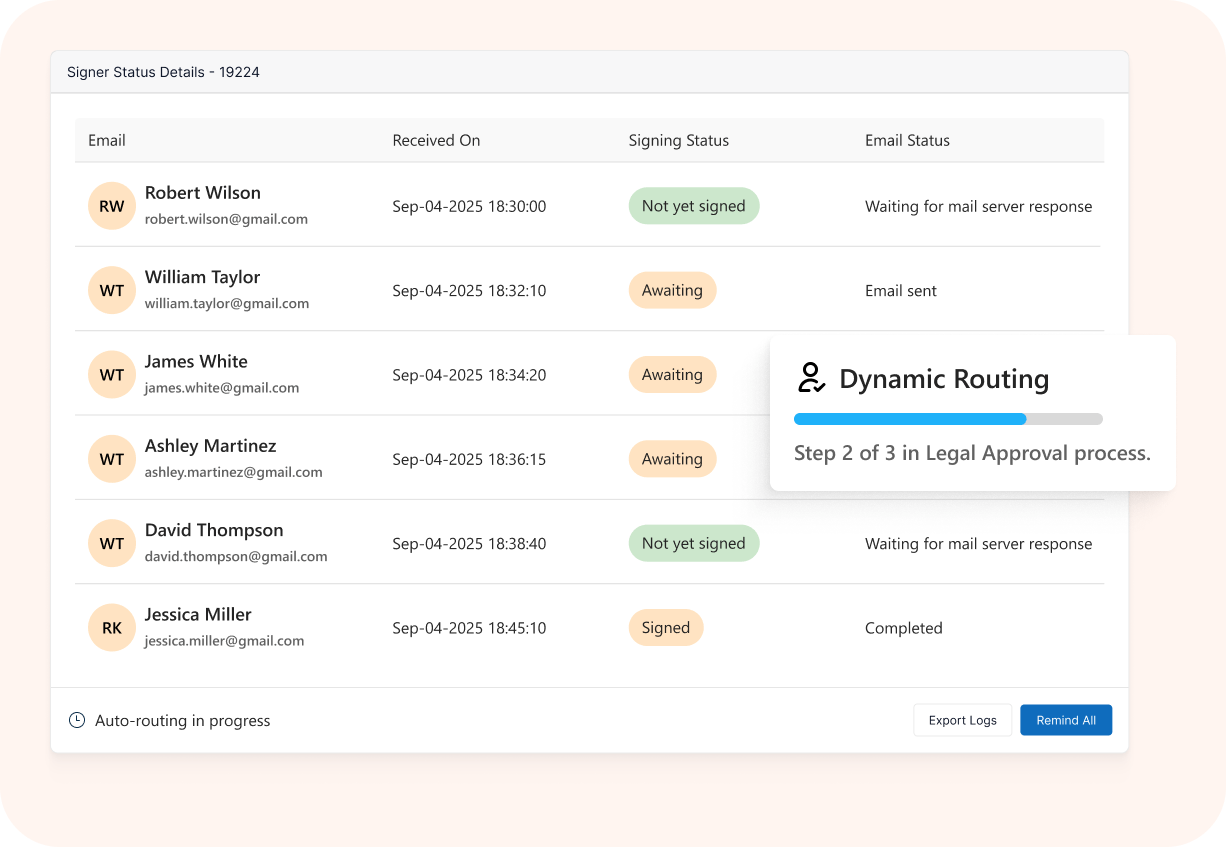Open robert.wilson@gmail.com email address

(x=226, y=219)
